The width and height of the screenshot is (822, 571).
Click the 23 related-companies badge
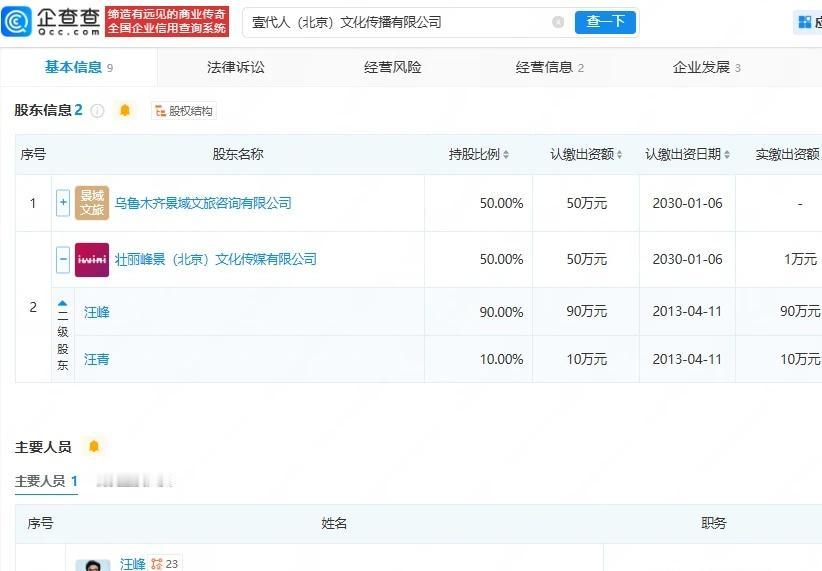[165, 564]
